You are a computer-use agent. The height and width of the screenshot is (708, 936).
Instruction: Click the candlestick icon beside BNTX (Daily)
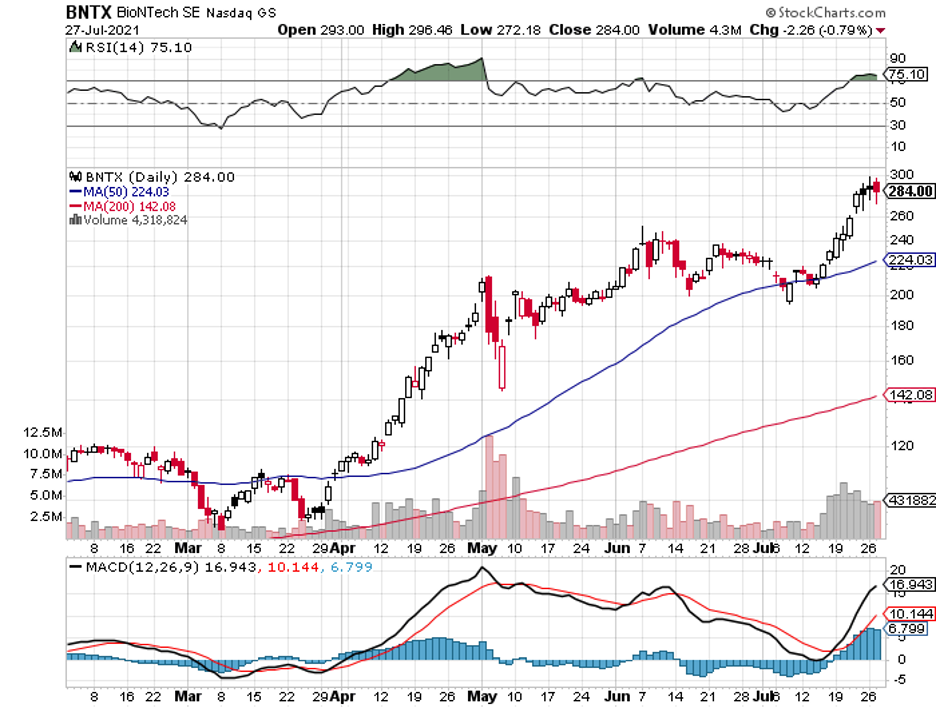[x=74, y=177]
